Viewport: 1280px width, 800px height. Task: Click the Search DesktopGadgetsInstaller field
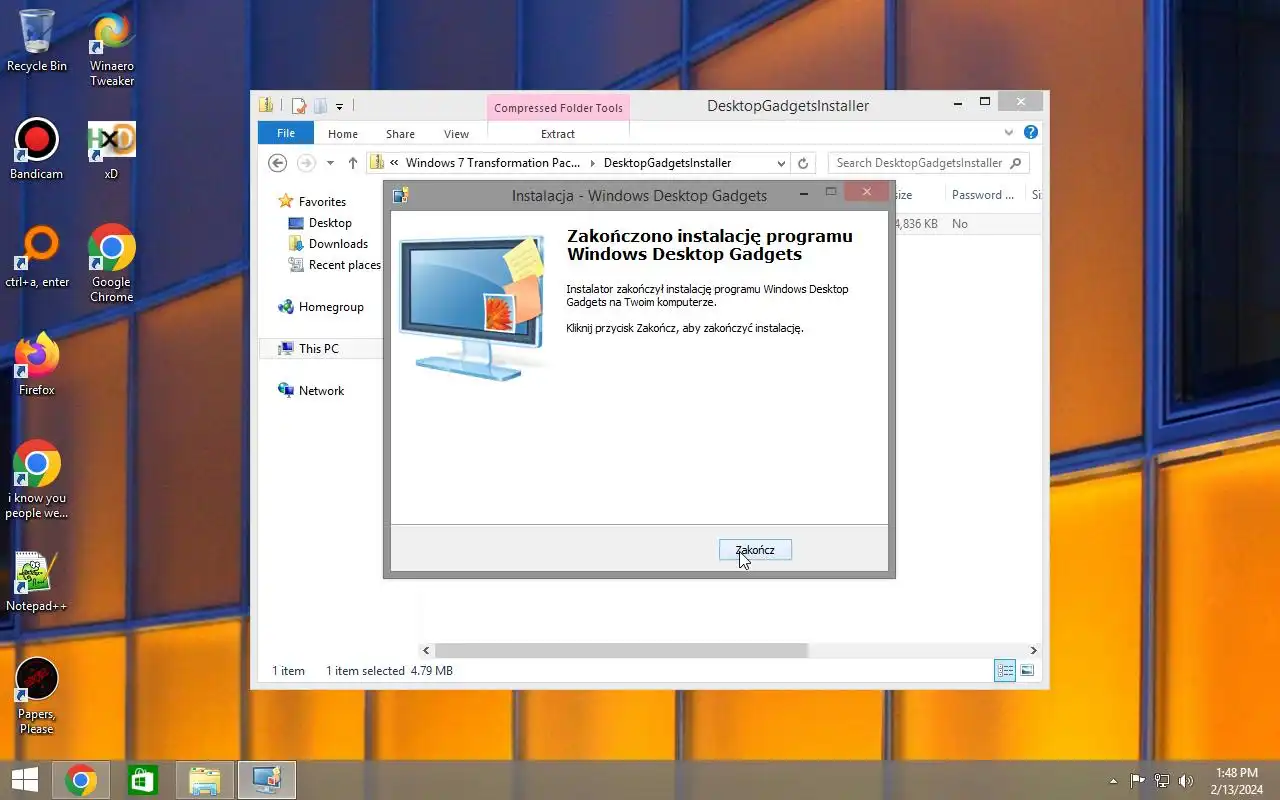click(928, 163)
